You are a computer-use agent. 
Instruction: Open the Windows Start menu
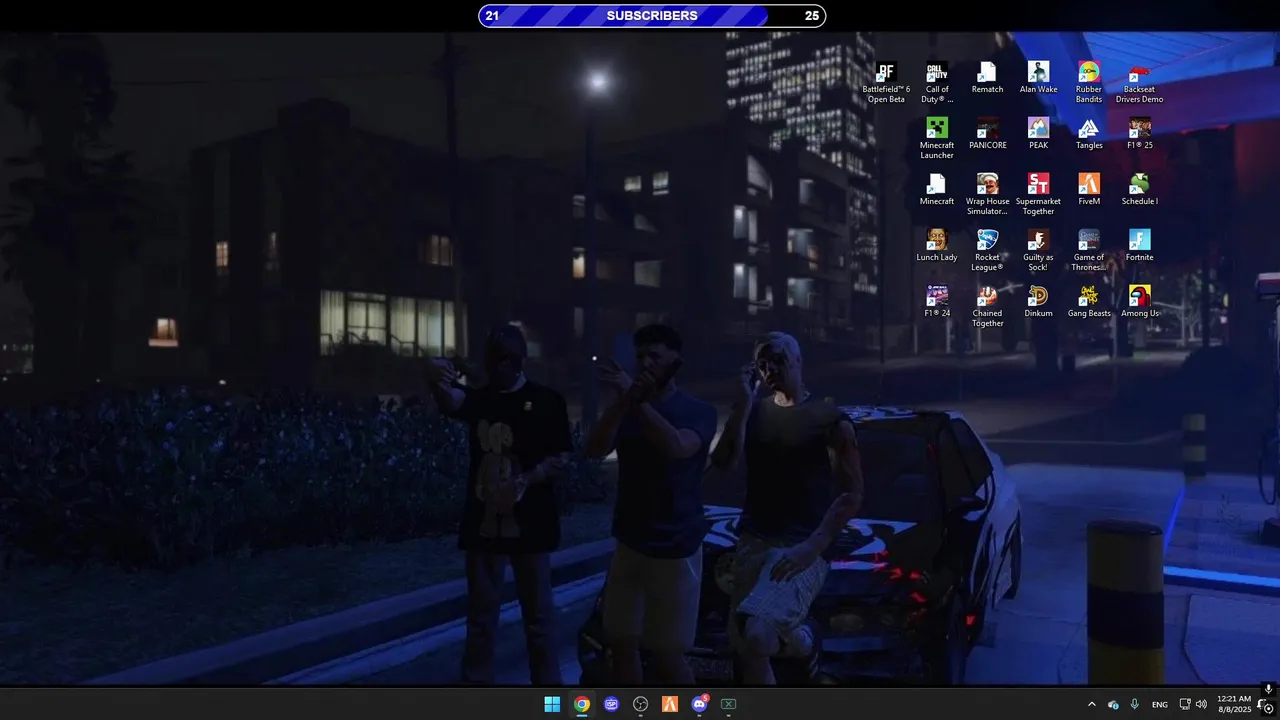click(x=552, y=704)
